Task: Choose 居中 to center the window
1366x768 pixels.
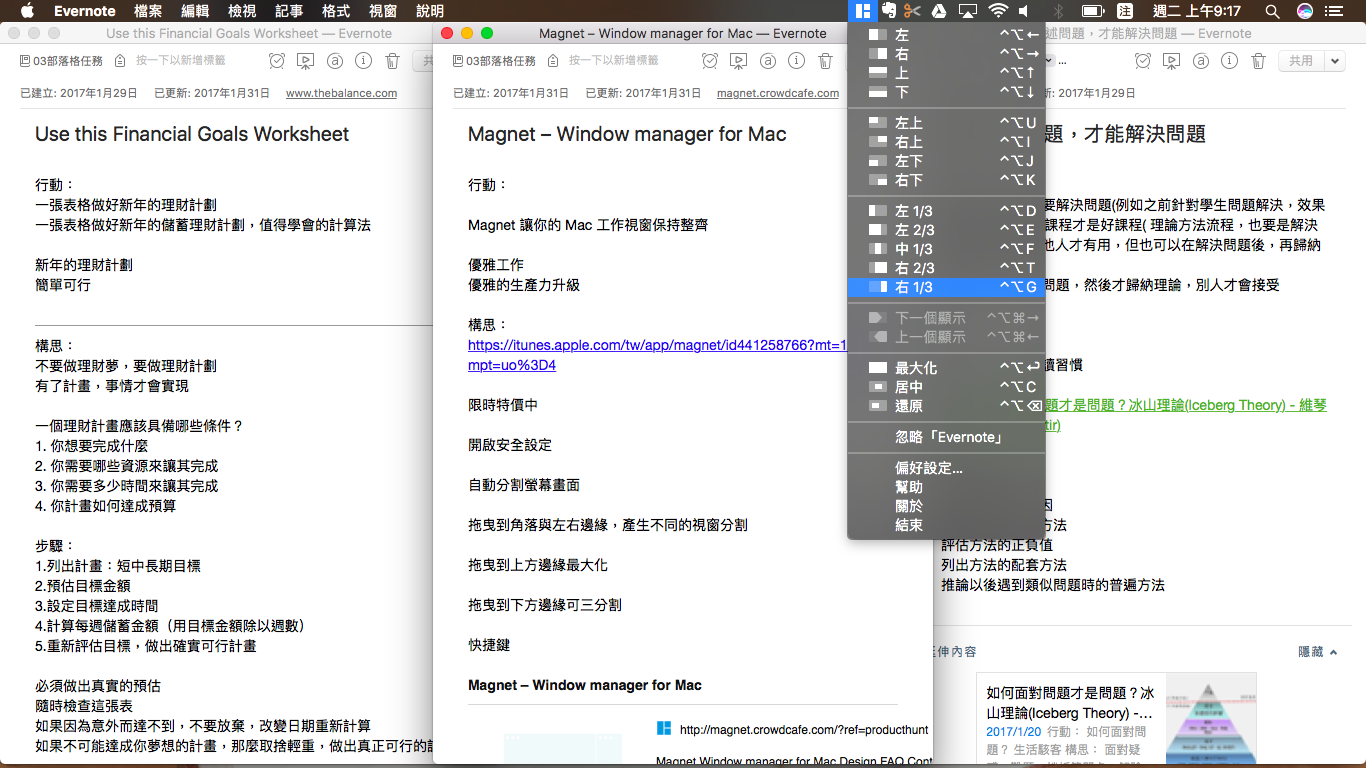Action: pos(946,387)
